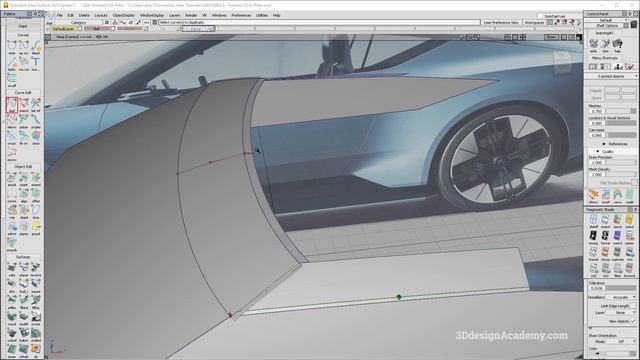Viewport: 640px width, 360px height.
Task: Click User Preference Sets button
Action: tap(501, 22)
